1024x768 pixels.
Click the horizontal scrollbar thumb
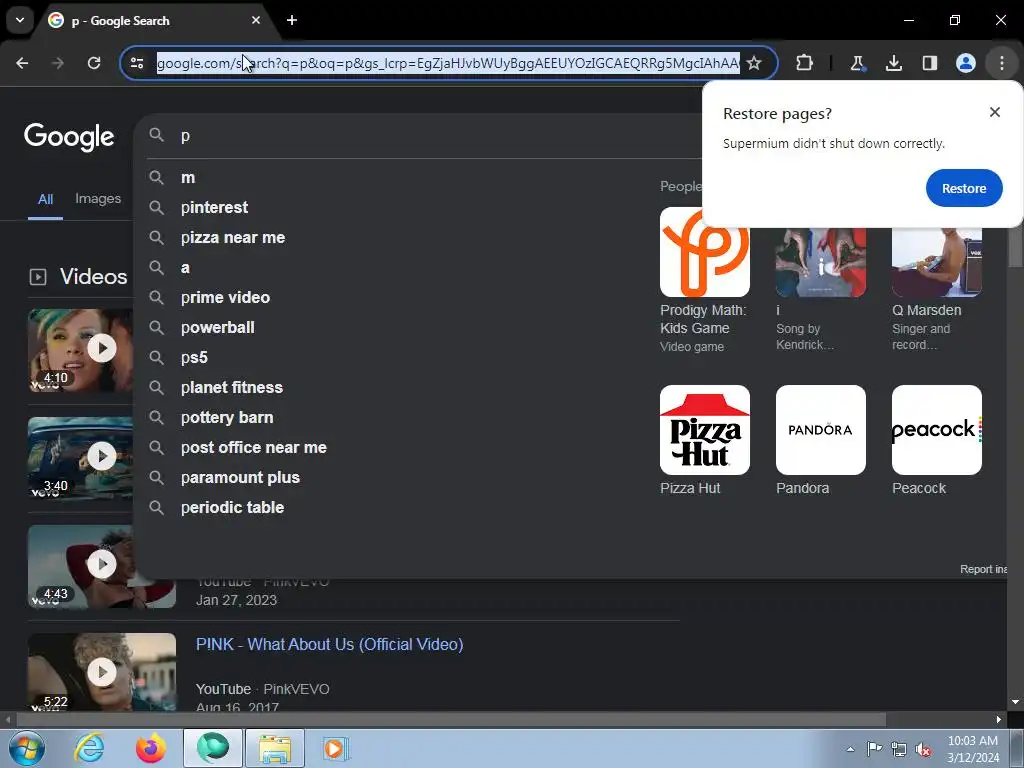pyautogui.click(x=451, y=720)
